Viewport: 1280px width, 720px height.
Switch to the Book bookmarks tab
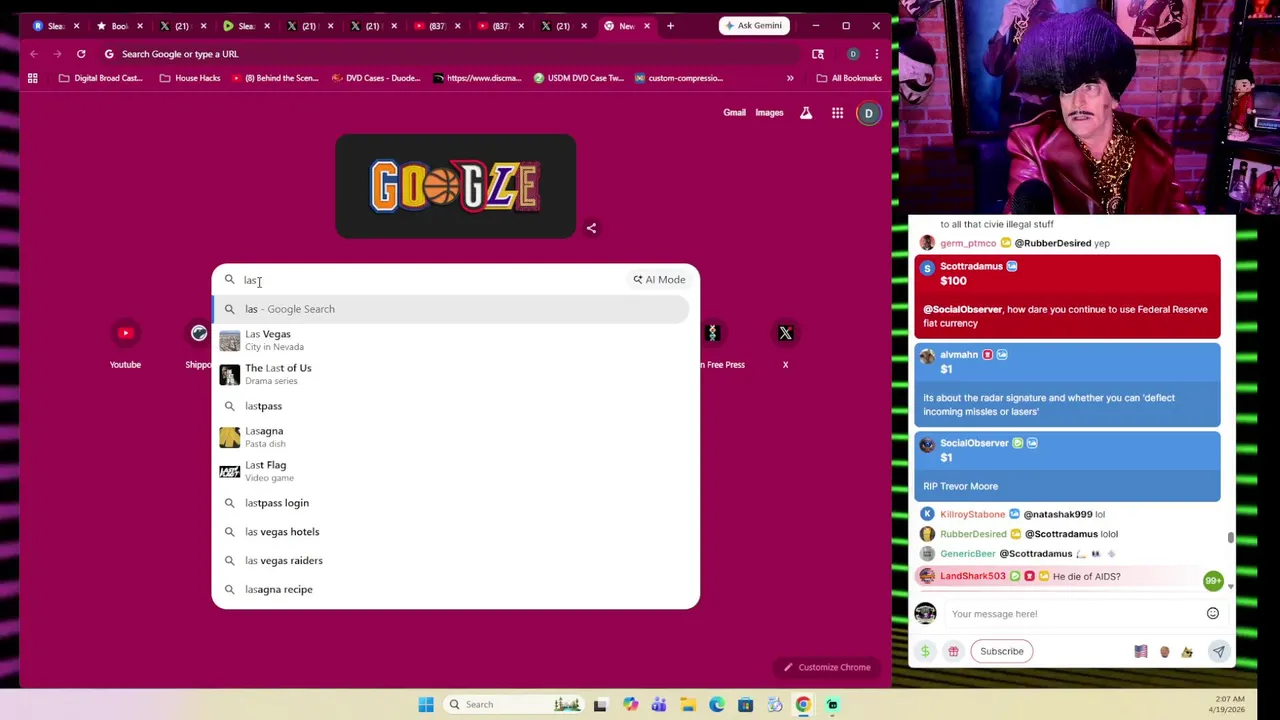click(119, 26)
